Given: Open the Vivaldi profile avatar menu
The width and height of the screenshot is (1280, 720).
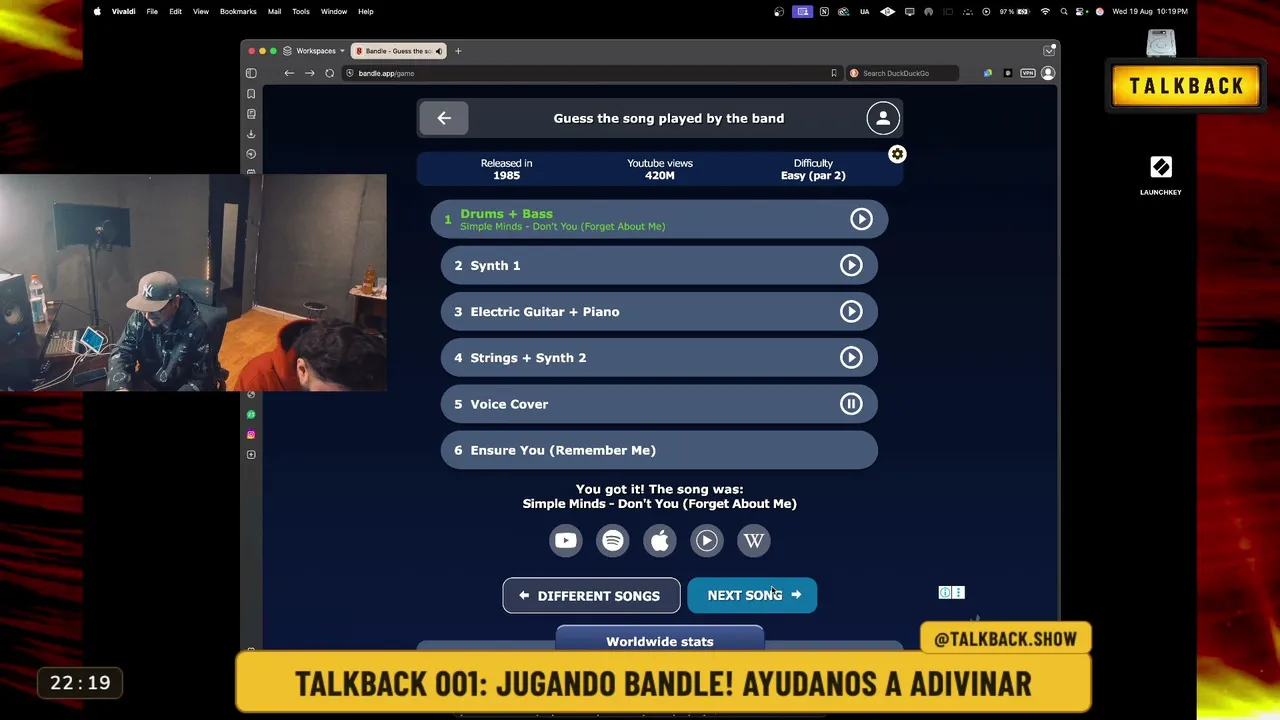Looking at the screenshot, I should (1048, 73).
